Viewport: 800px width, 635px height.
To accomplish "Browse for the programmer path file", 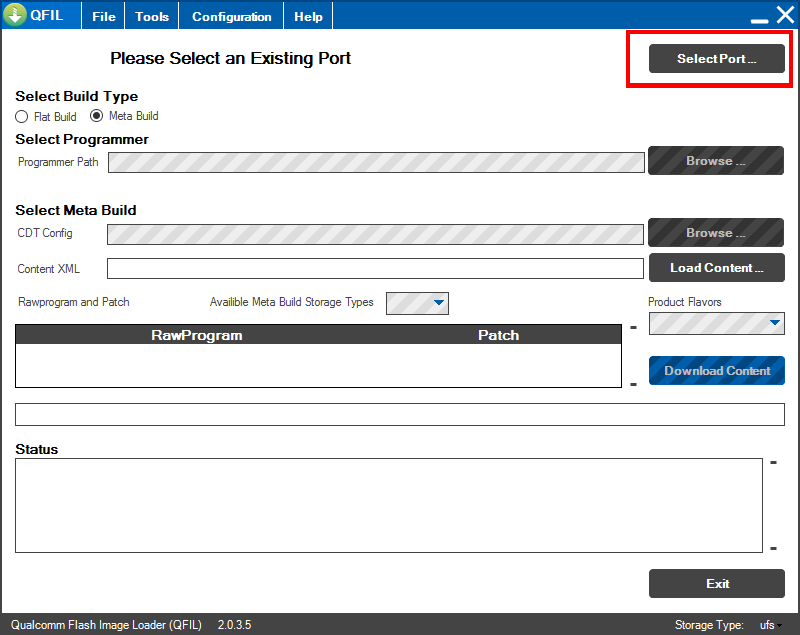I will tap(716, 161).
